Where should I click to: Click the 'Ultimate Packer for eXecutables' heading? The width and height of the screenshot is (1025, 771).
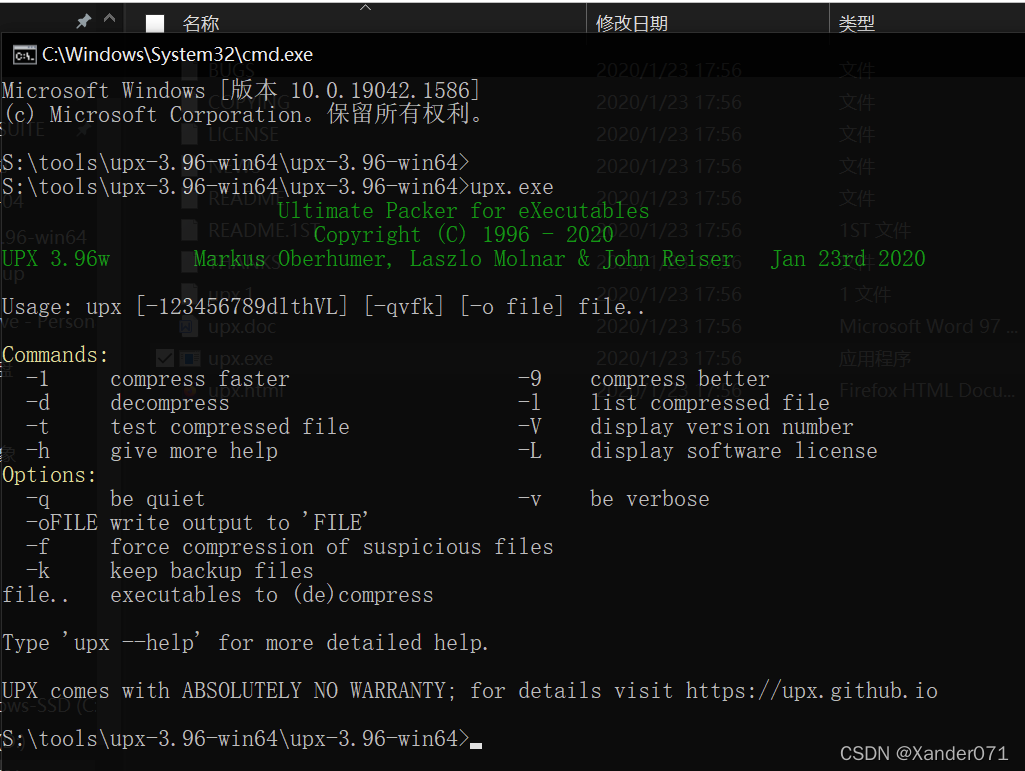coord(463,211)
